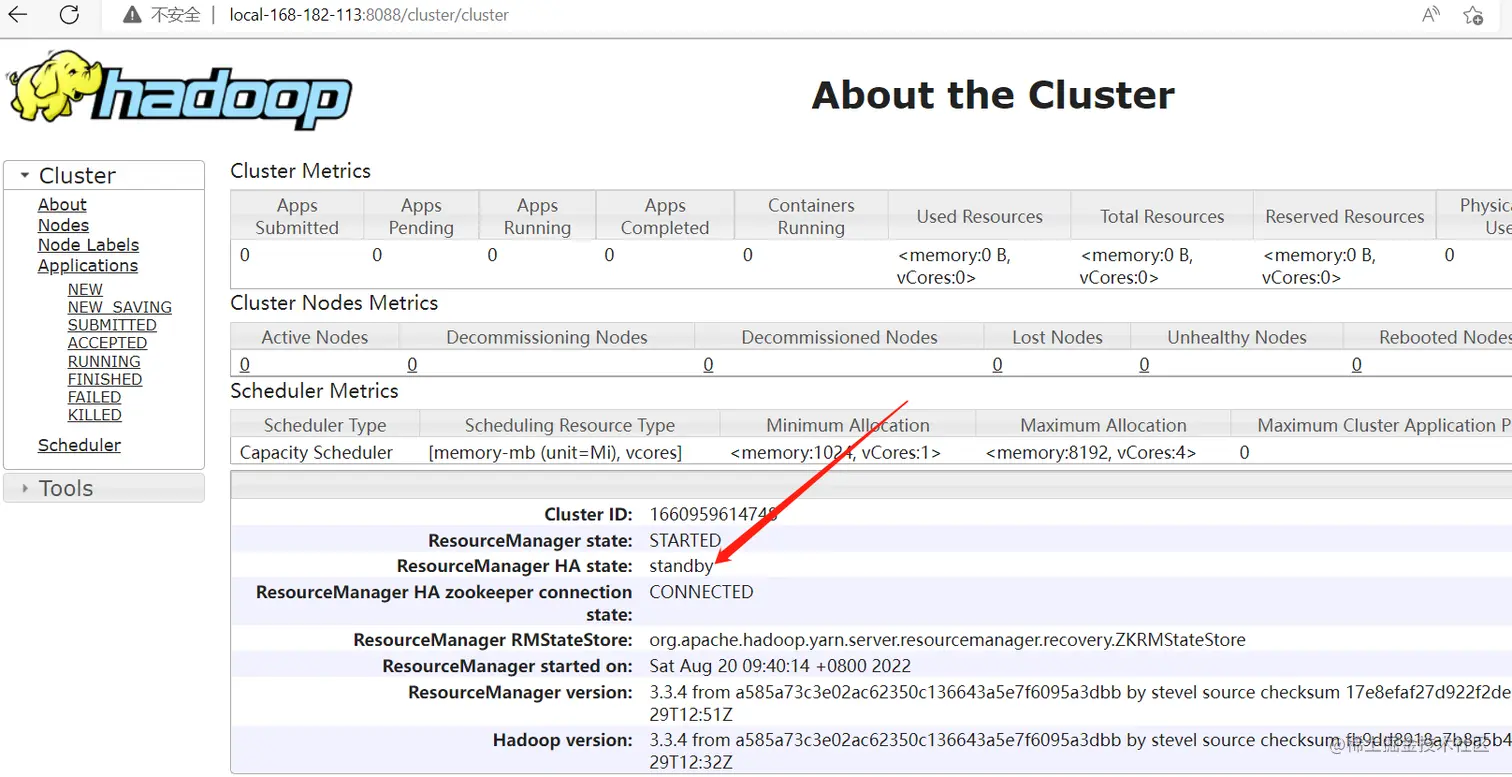Click the Scheduler Metrics section title

tap(314, 391)
